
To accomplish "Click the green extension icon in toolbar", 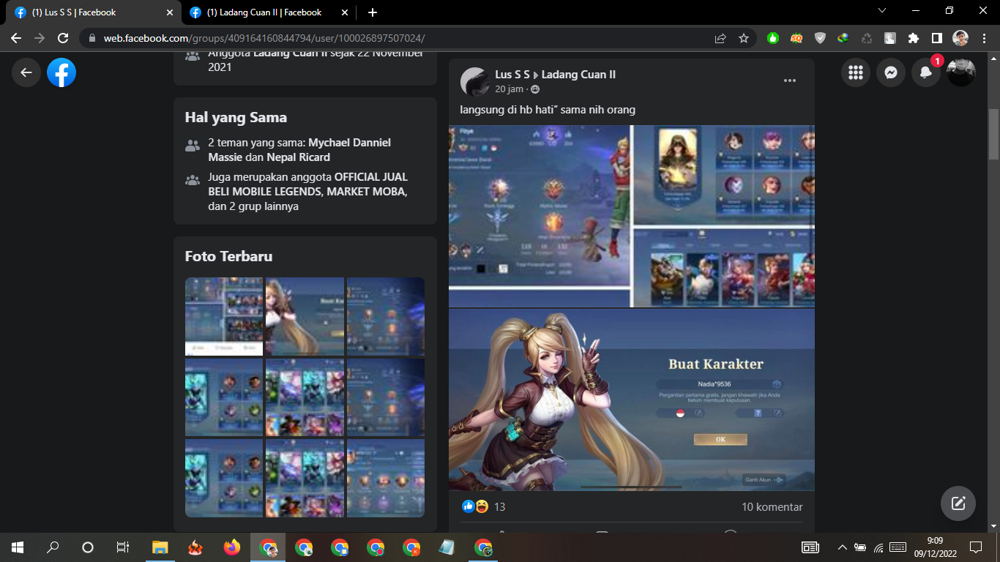I will click(x=772, y=38).
